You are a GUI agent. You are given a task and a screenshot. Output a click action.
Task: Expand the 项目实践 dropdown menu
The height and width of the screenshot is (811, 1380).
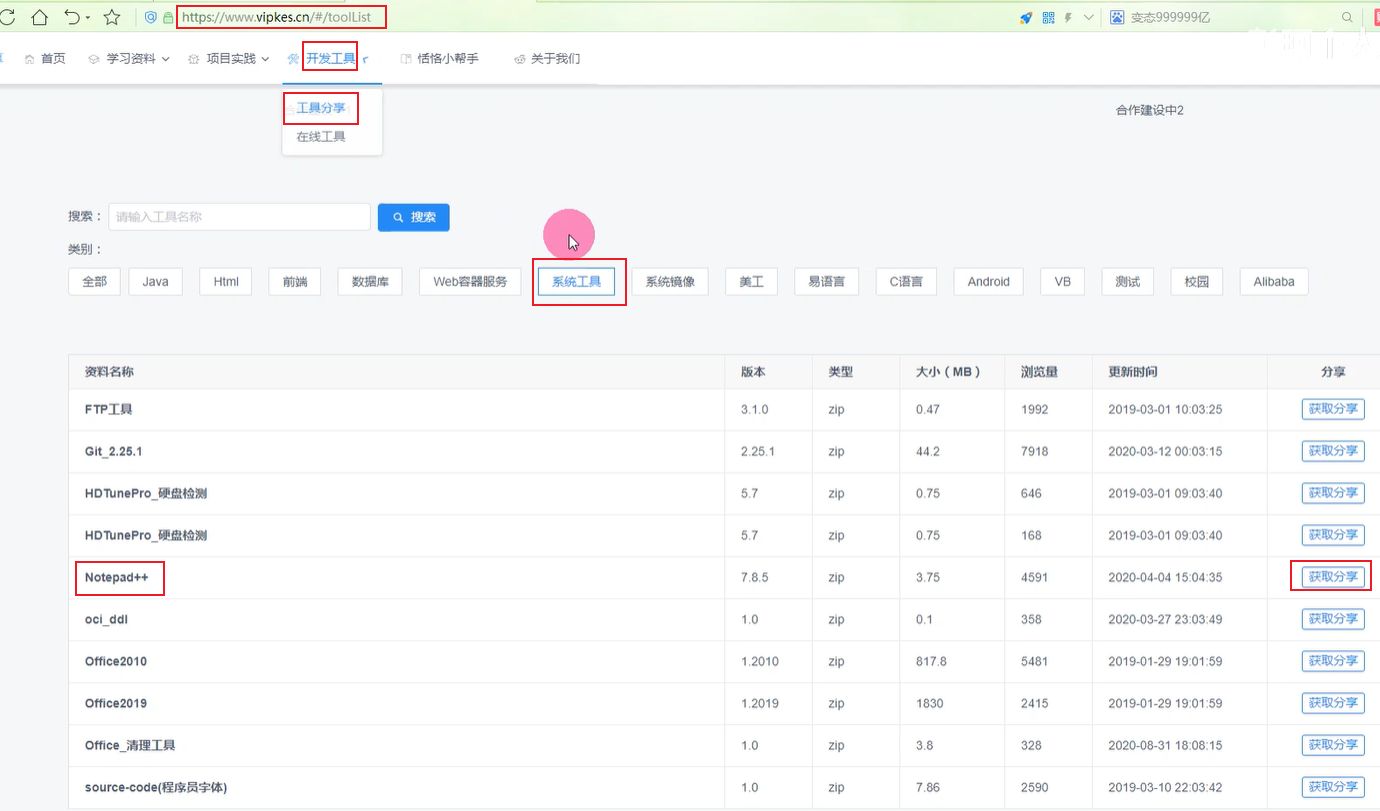[229, 59]
